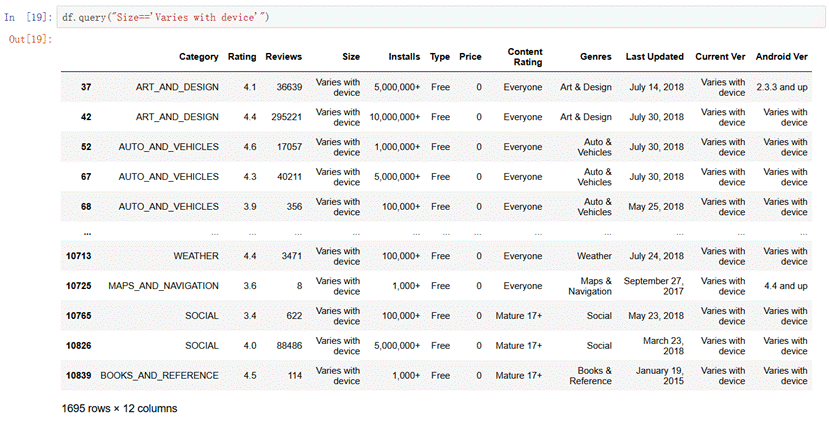Select row index 52
The width and height of the screenshot is (829, 425).
pos(86,147)
